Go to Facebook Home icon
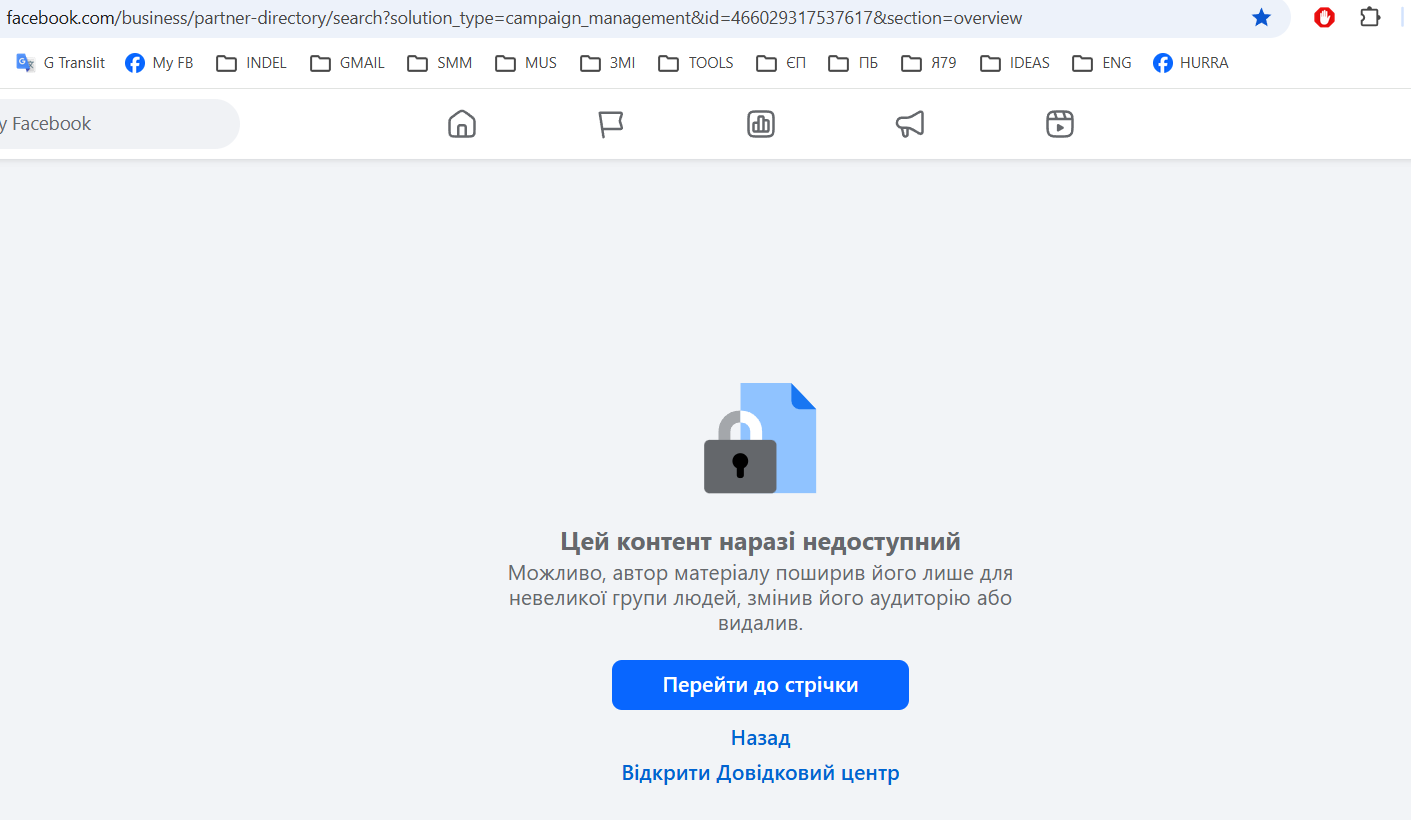This screenshot has width=1411, height=820. 462,124
